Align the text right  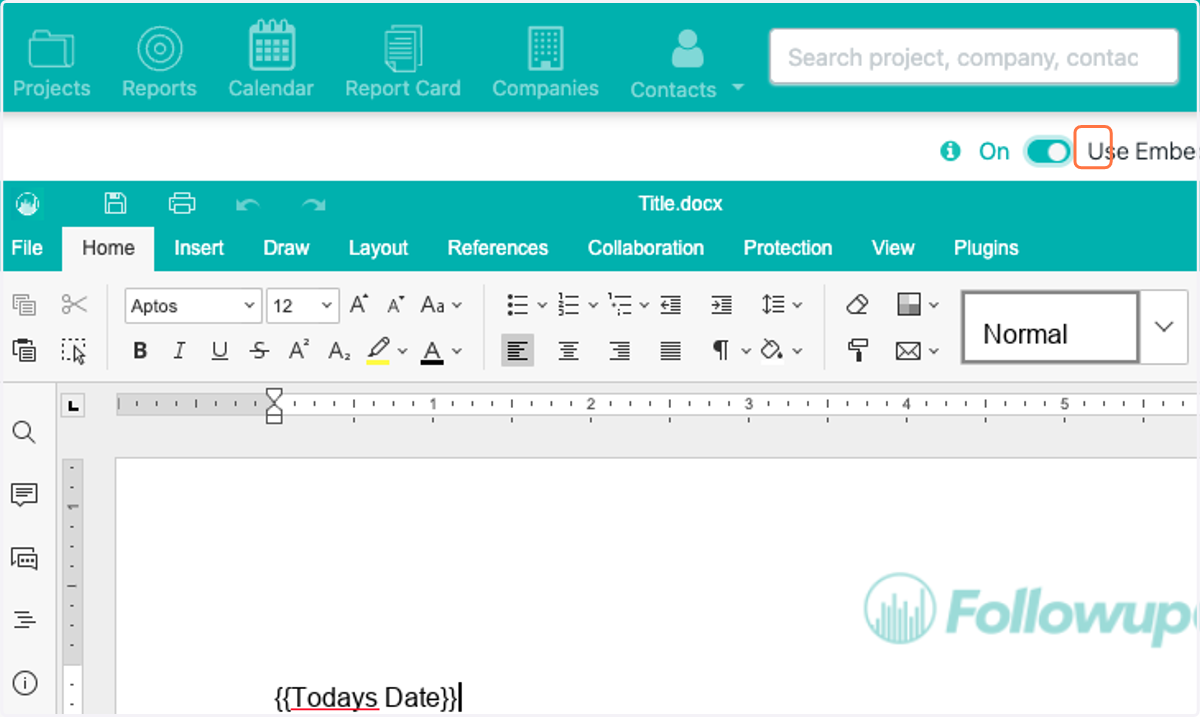(620, 350)
